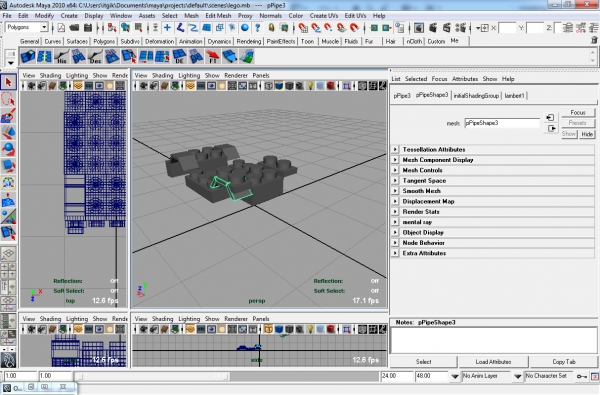This screenshot has width=600, height=395.
Task: Click the mesh name field pPipeShape3
Action: coord(502,123)
